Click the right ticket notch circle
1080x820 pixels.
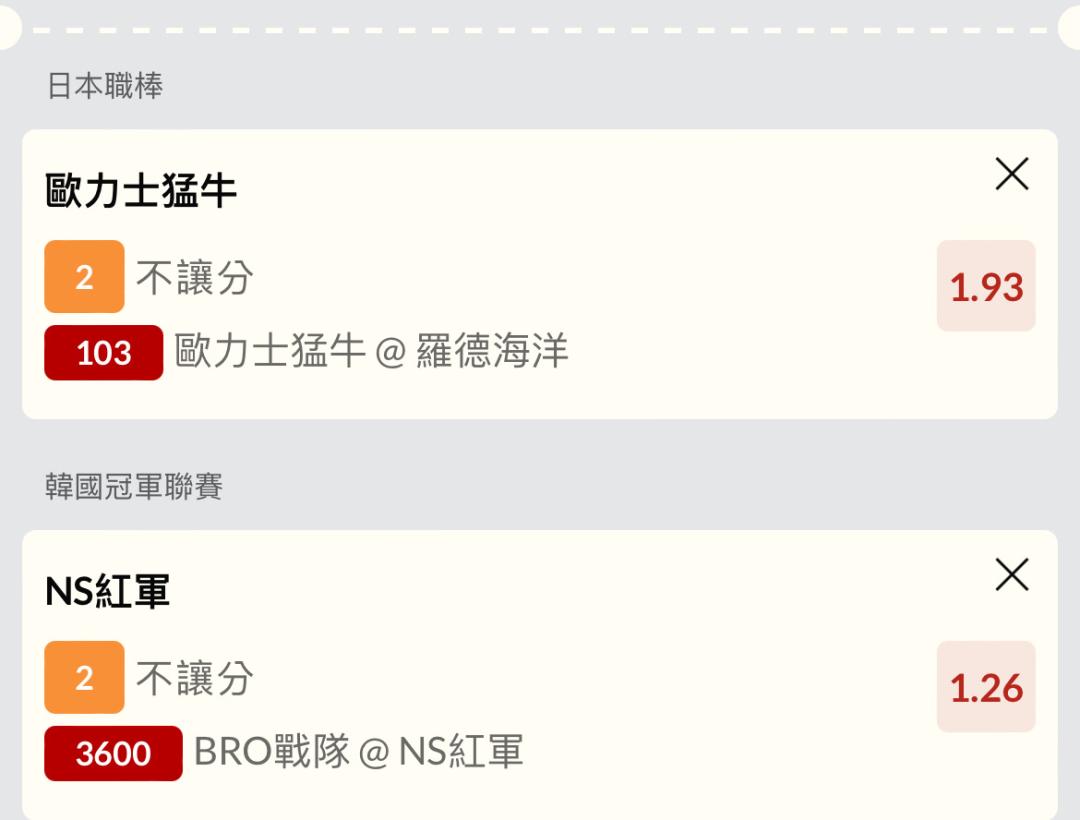point(1071,30)
